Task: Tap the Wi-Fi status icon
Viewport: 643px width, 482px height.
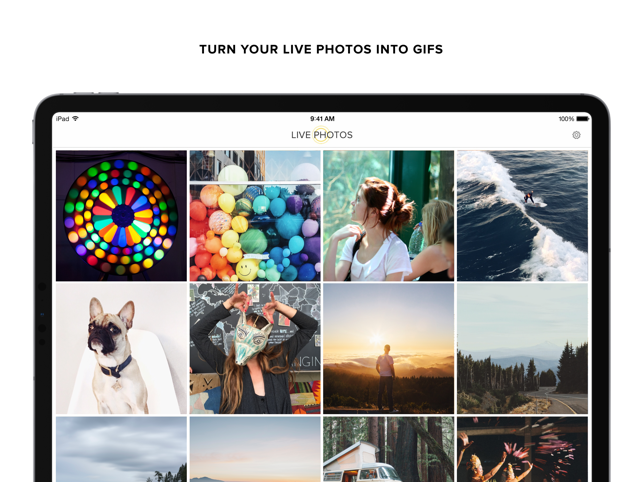Action: pos(75,119)
